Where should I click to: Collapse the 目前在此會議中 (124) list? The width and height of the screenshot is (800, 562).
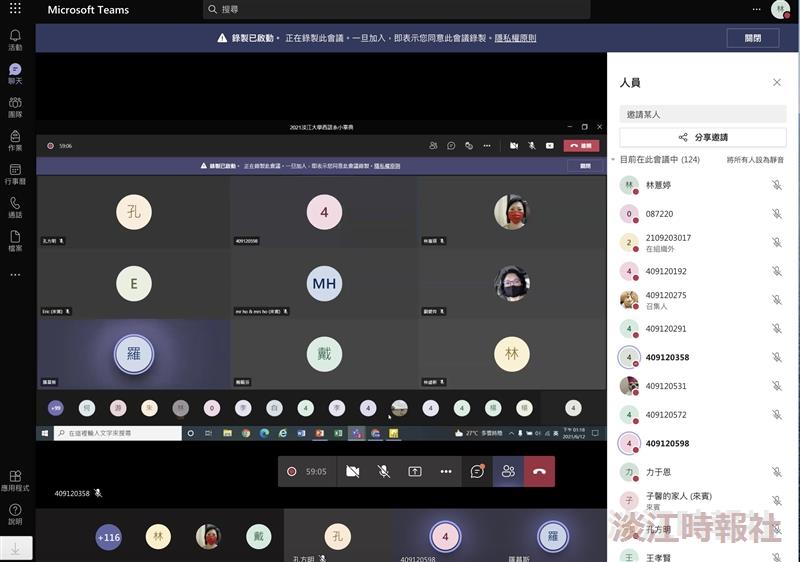tap(614, 160)
